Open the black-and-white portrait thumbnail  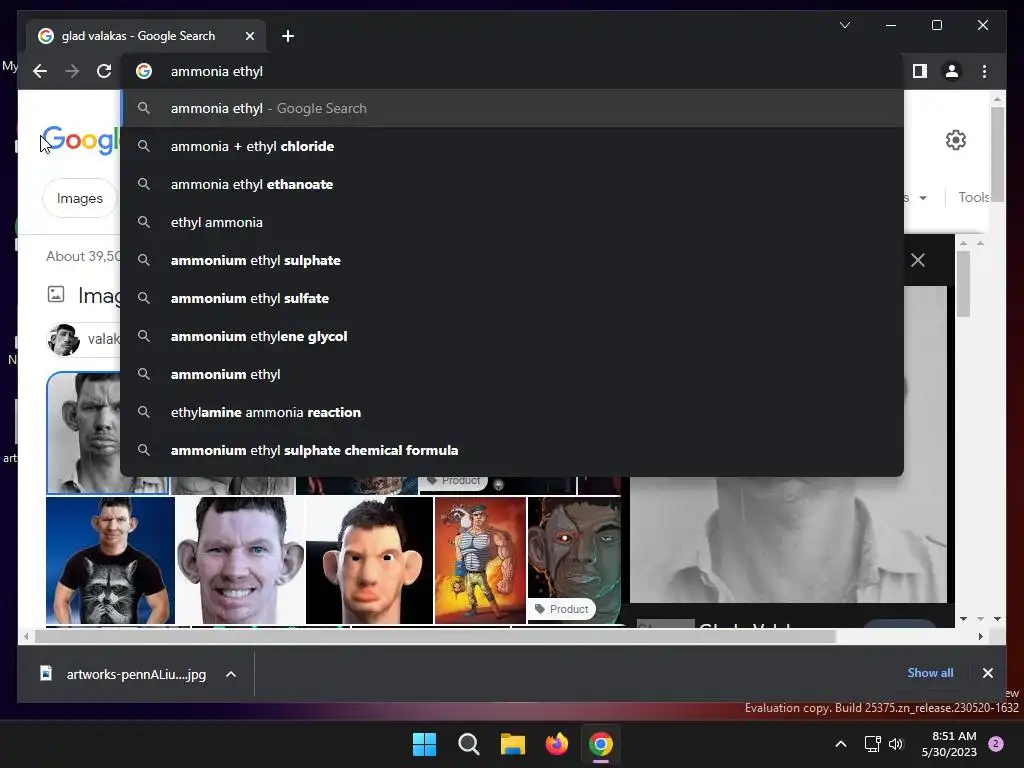click(x=84, y=432)
